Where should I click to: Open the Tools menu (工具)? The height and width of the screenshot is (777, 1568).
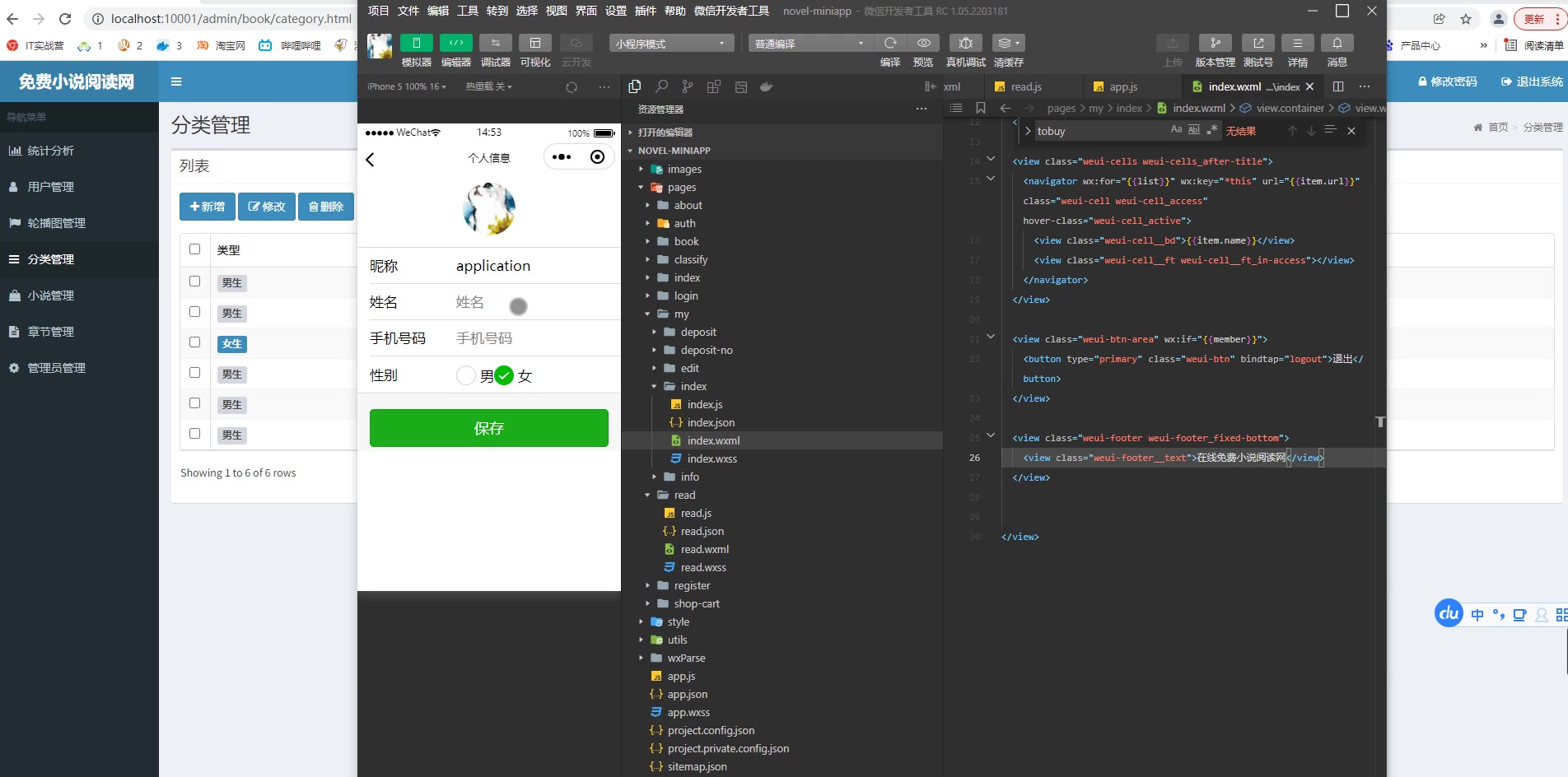(467, 11)
